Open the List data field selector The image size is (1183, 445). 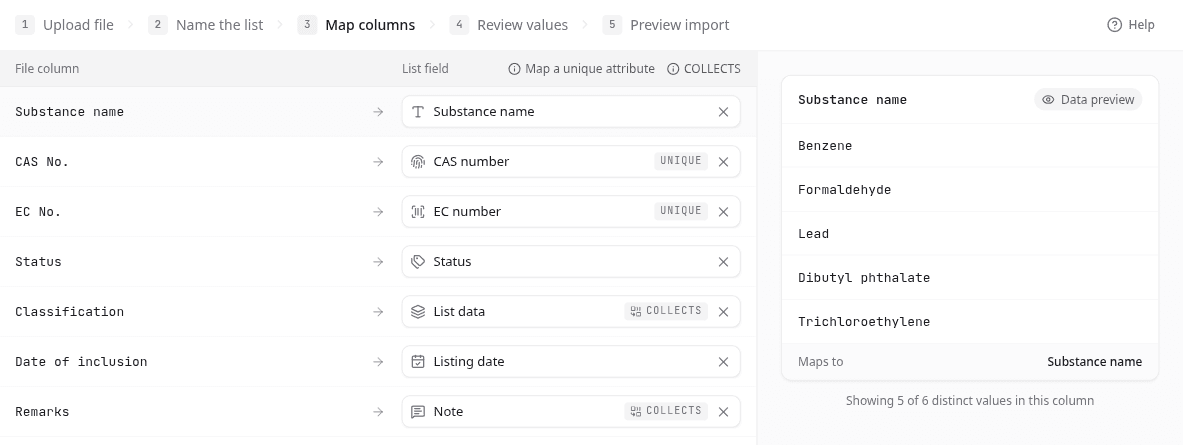click(571, 312)
